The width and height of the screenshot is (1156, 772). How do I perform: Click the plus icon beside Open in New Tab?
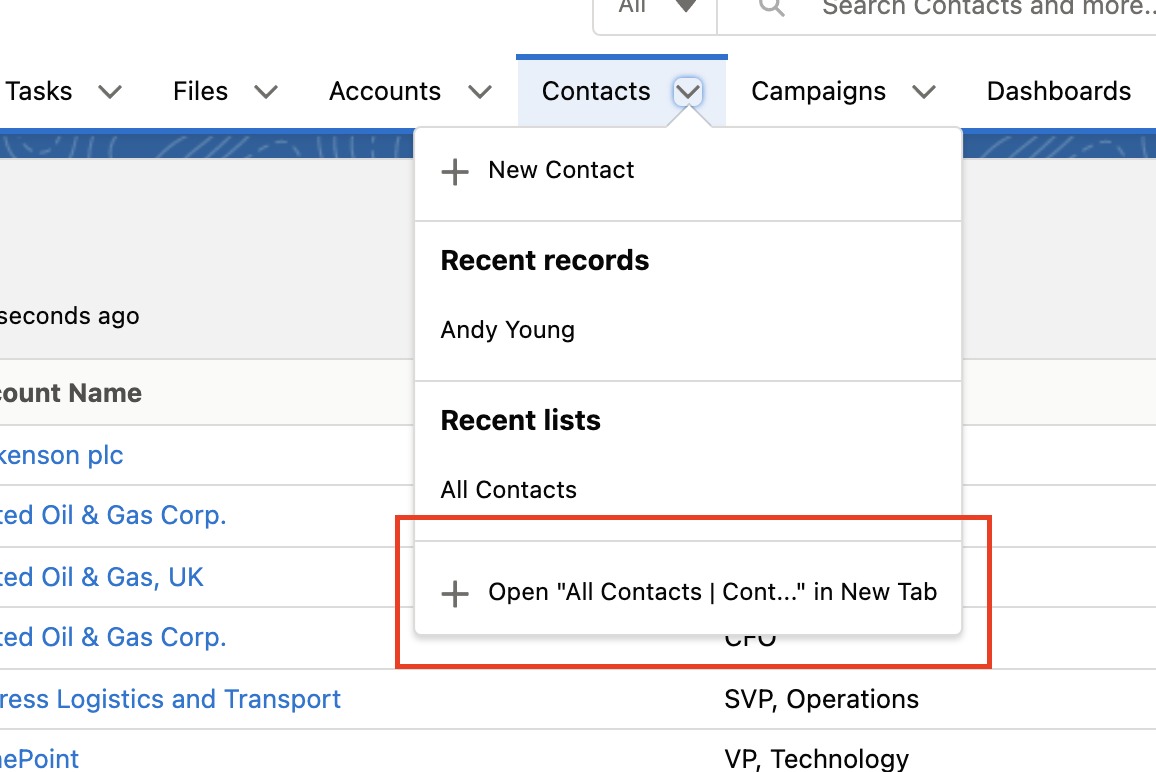point(455,594)
